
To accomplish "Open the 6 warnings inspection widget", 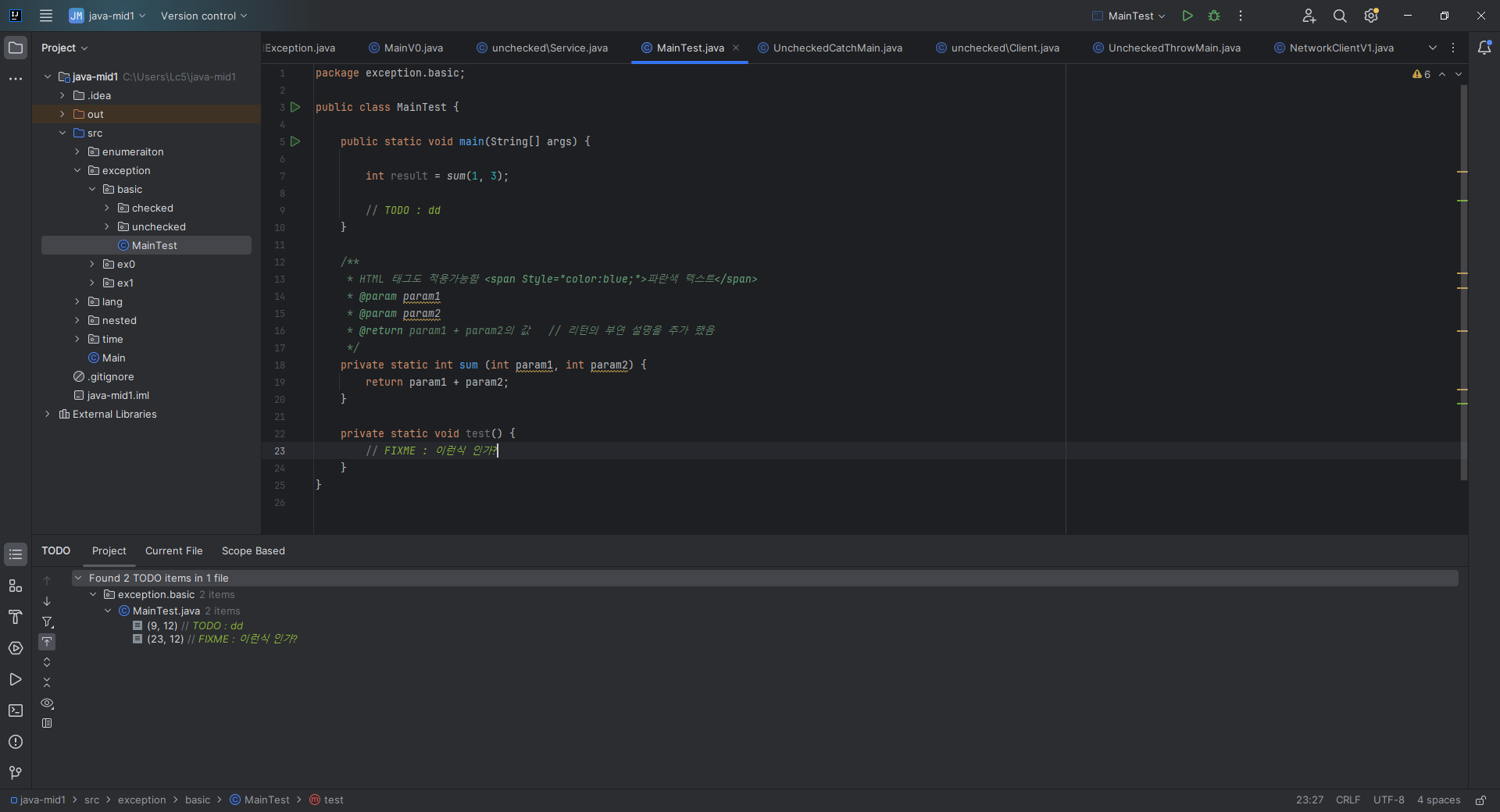I will [x=1421, y=74].
